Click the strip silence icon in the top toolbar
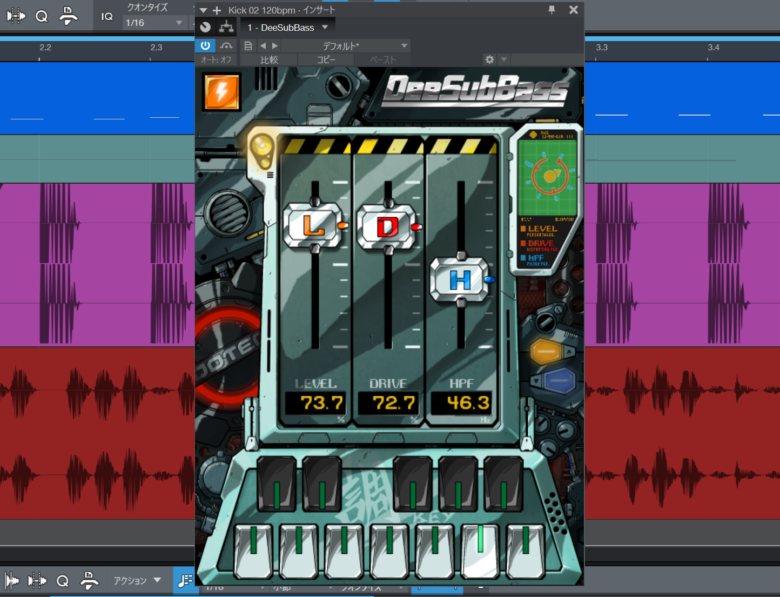780x597 pixels. (68, 16)
